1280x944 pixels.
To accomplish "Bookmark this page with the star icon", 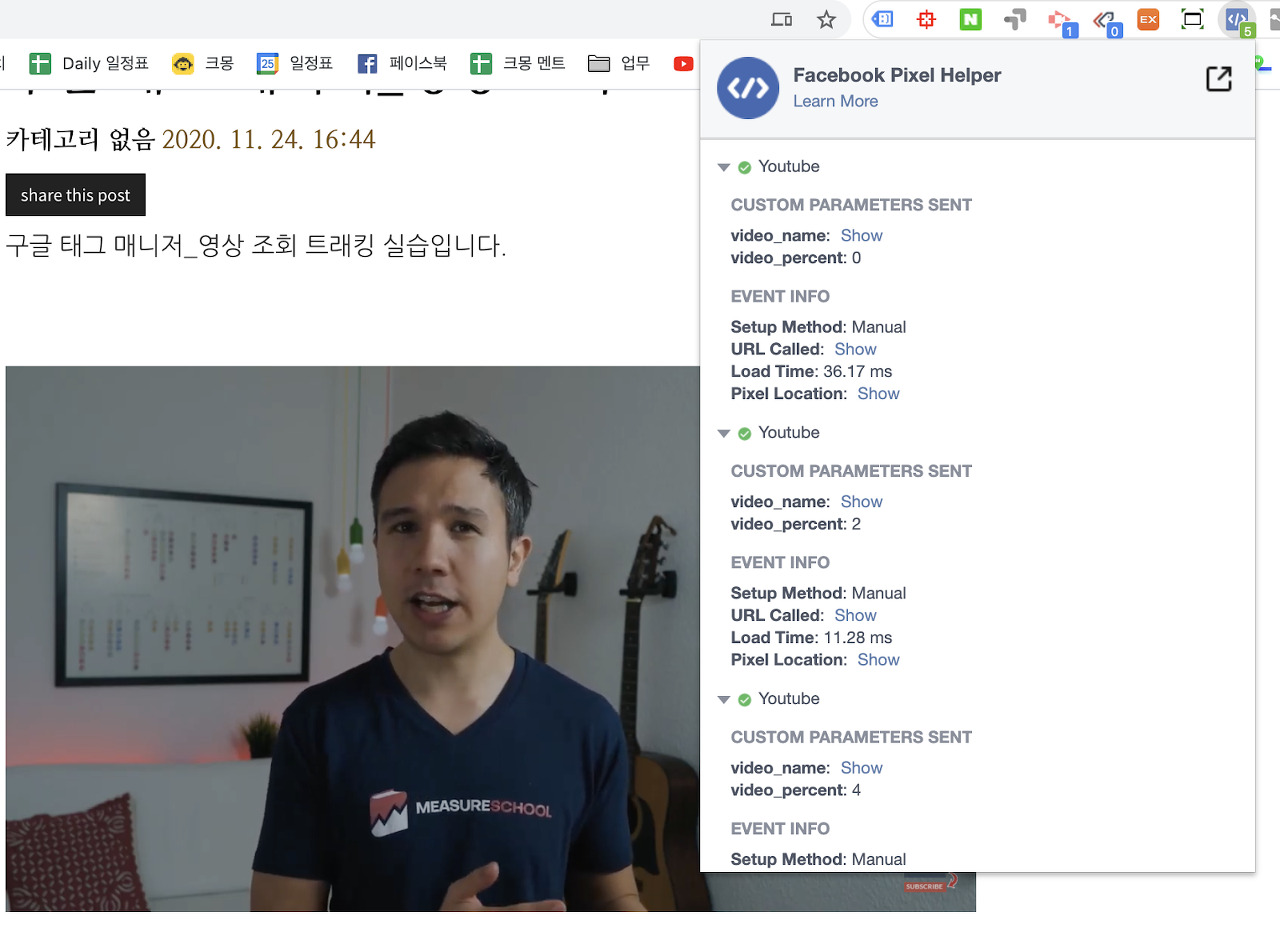I will point(826,19).
